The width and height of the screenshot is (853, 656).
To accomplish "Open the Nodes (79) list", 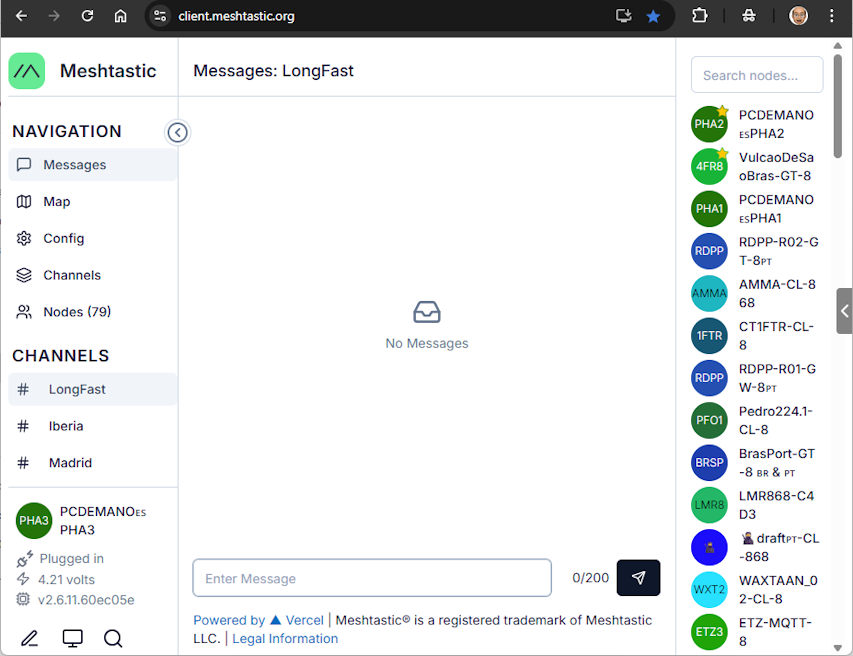I will point(92,312).
